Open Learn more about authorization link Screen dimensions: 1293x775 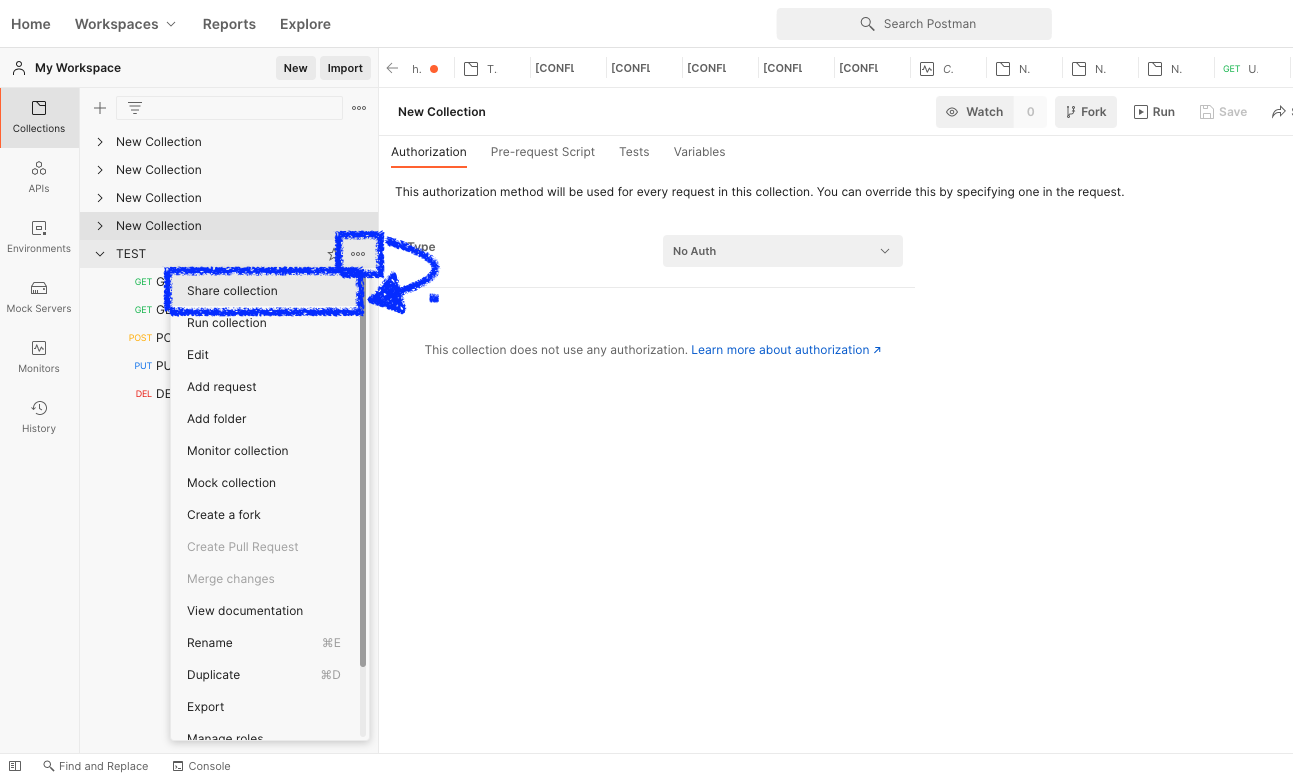(x=786, y=350)
